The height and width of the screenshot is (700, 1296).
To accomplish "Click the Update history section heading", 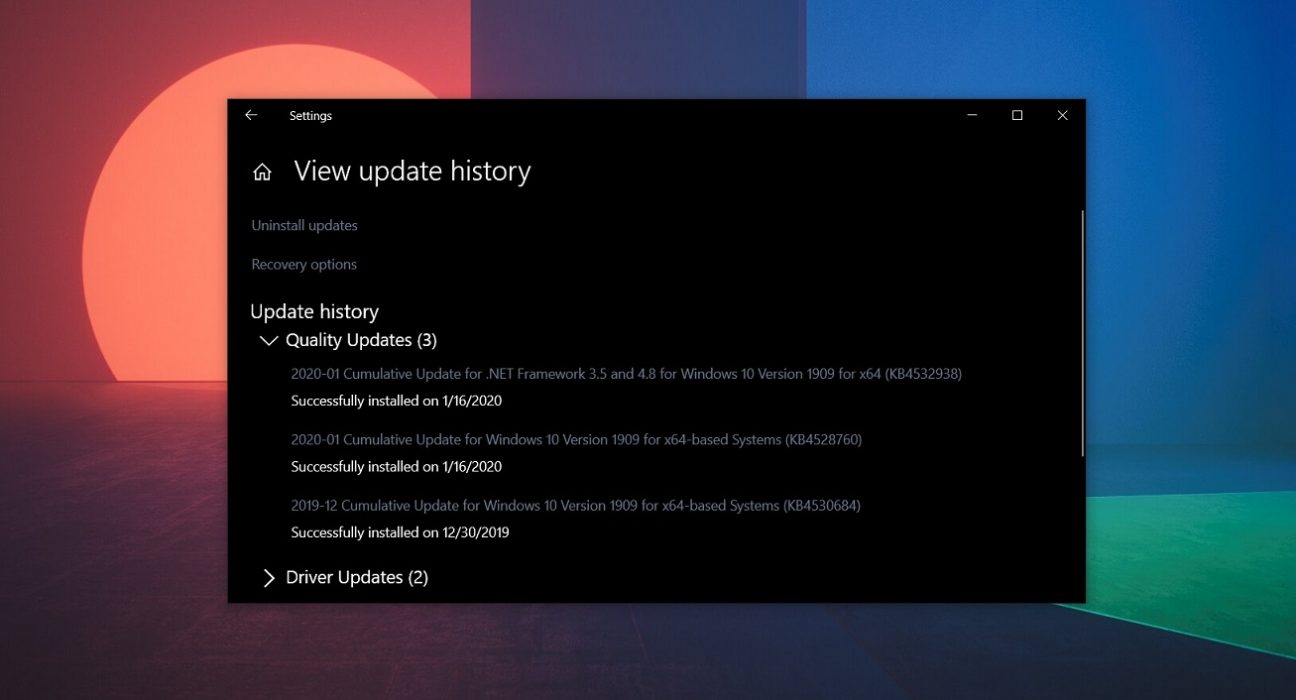I will [314, 311].
